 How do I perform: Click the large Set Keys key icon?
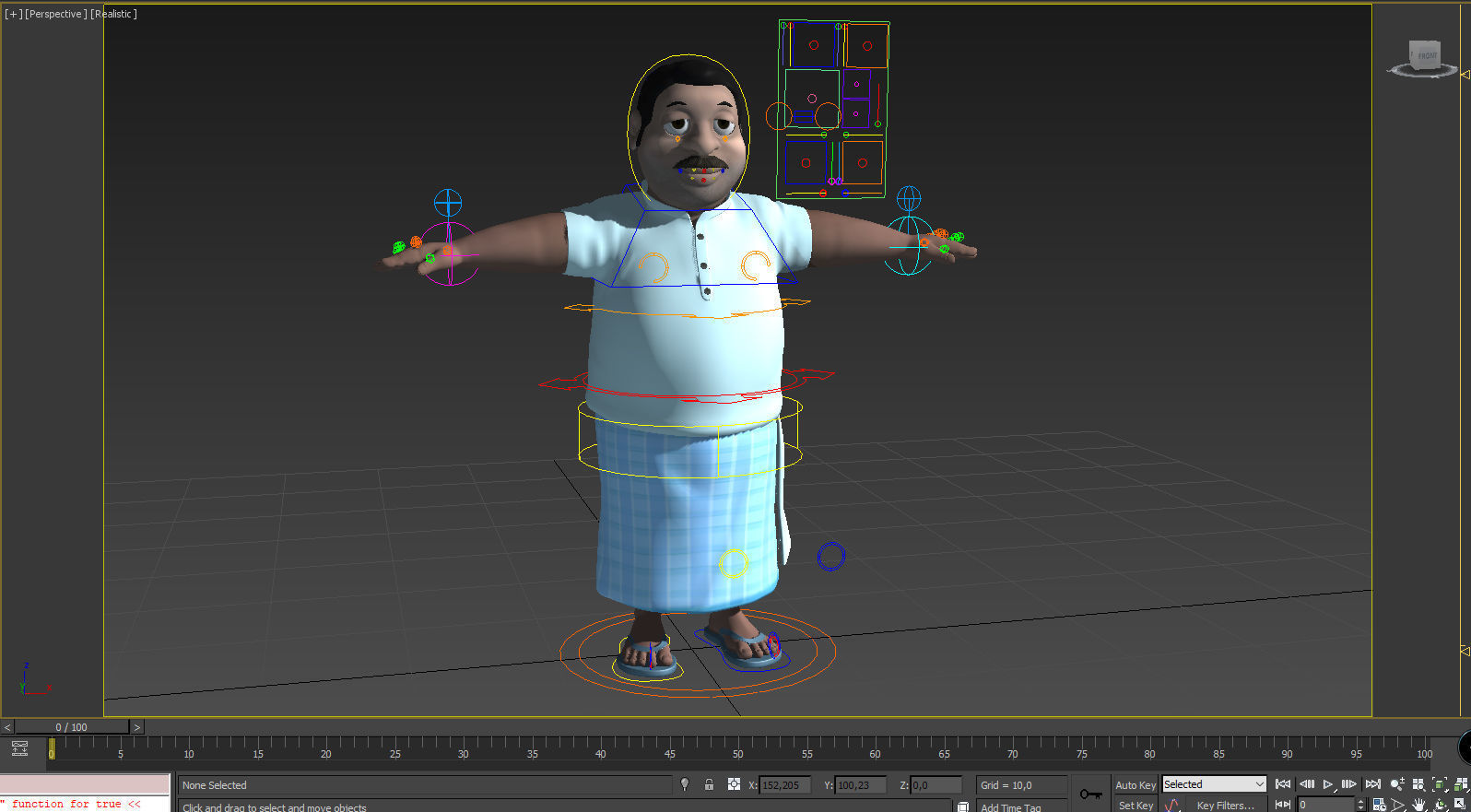coord(1090,794)
